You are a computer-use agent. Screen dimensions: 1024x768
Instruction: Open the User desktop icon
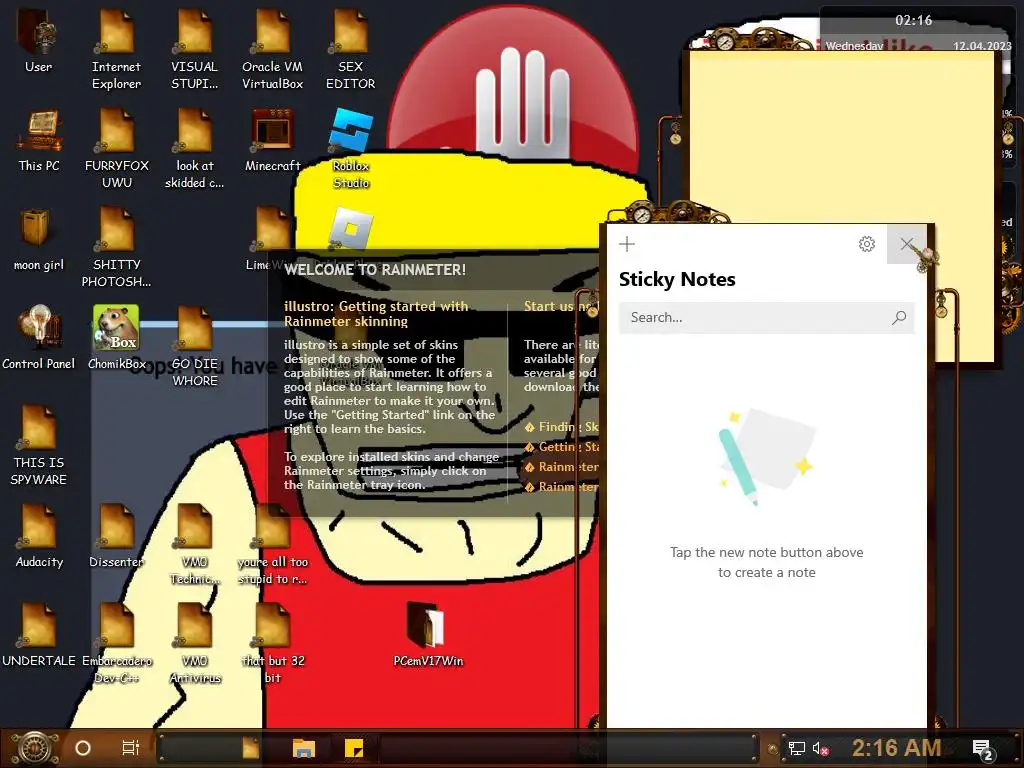(39, 39)
